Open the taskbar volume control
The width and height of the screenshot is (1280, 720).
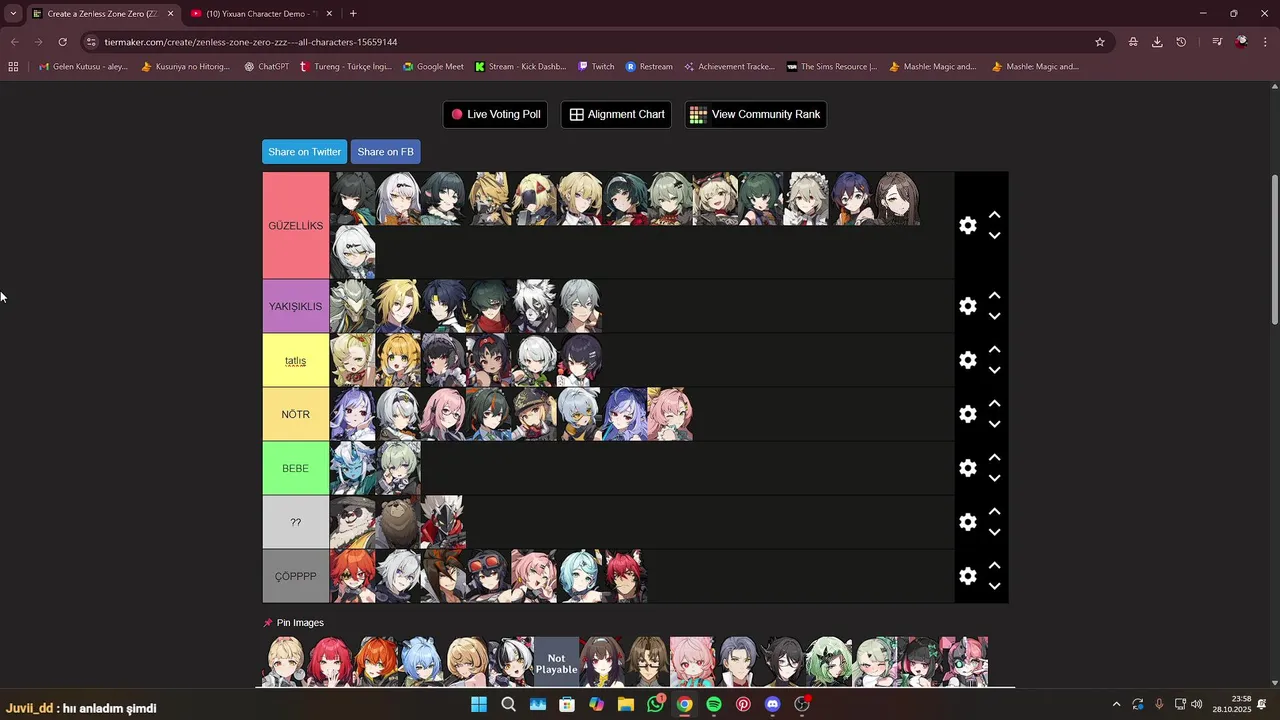(x=1196, y=704)
